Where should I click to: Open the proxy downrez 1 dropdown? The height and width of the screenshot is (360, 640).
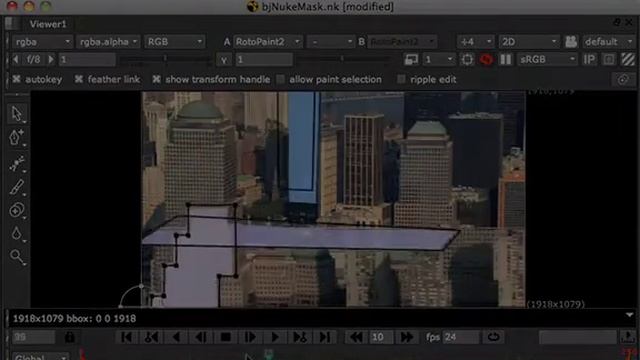pyautogui.click(x=439, y=60)
